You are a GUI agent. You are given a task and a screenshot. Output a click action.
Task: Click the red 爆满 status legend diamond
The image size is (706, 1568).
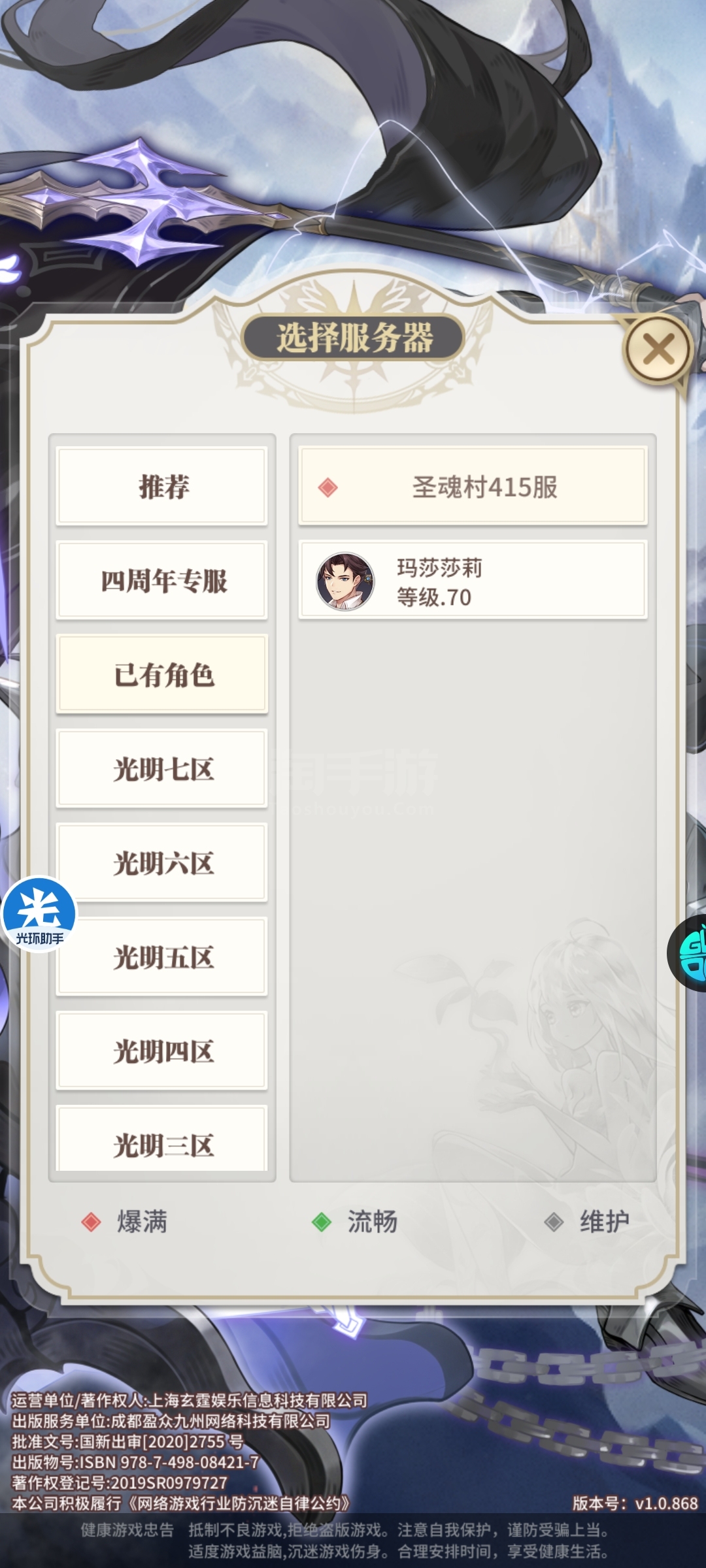coord(92,1222)
